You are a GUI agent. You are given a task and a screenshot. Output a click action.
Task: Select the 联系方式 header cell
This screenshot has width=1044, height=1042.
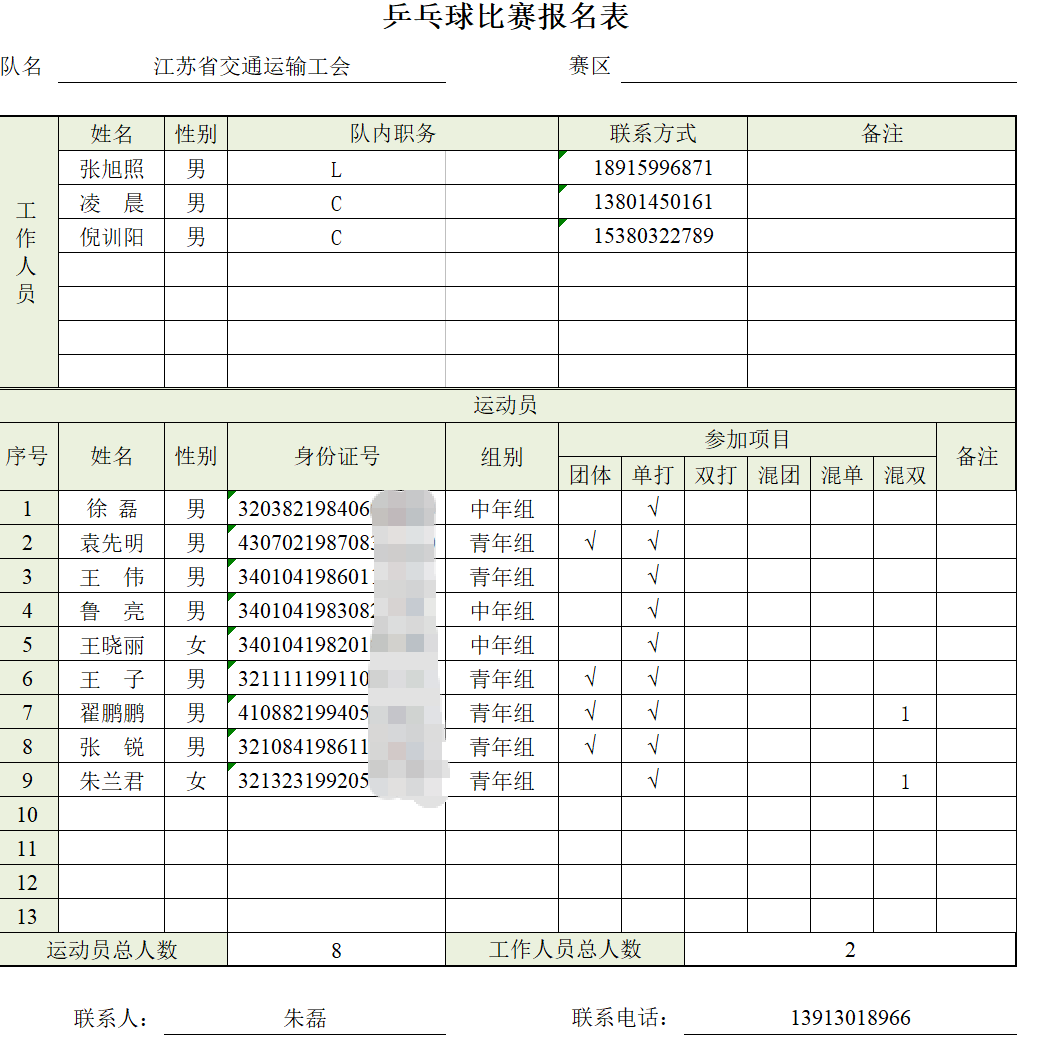653,134
